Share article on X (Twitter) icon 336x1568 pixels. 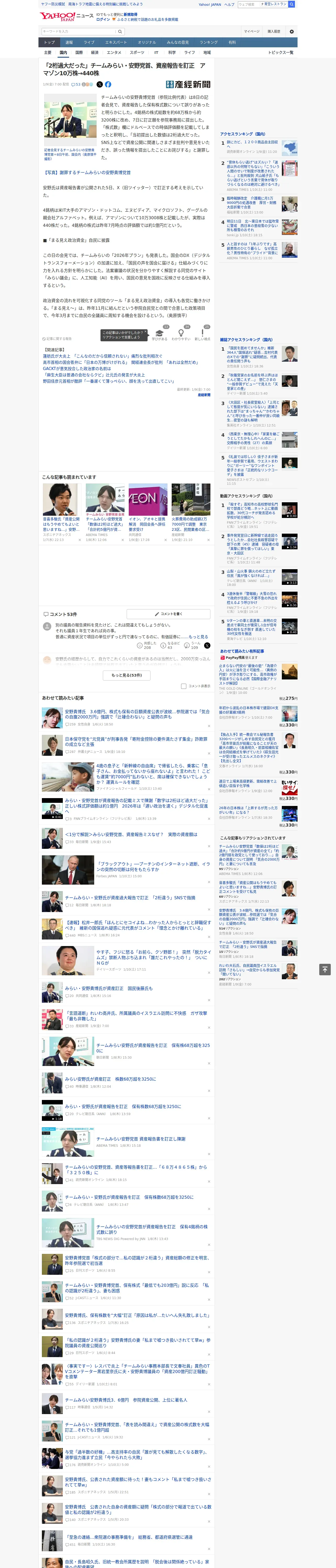pyautogui.click(x=99, y=85)
